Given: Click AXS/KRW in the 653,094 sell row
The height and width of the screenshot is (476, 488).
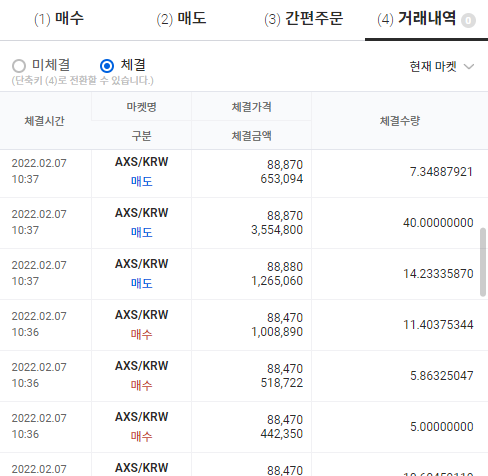Looking at the screenshot, I should pyautogui.click(x=142, y=162).
